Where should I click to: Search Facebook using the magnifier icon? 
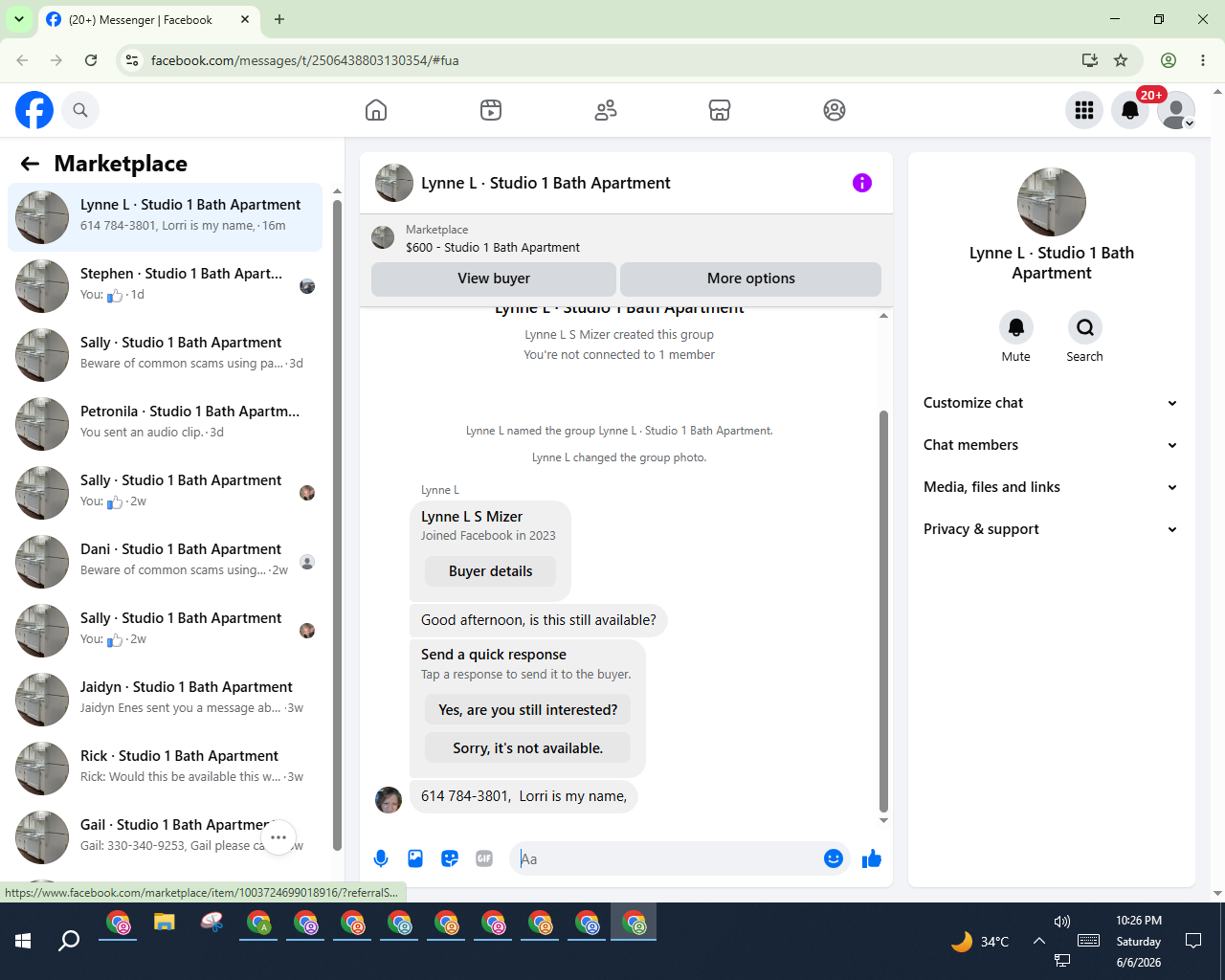[x=80, y=110]
